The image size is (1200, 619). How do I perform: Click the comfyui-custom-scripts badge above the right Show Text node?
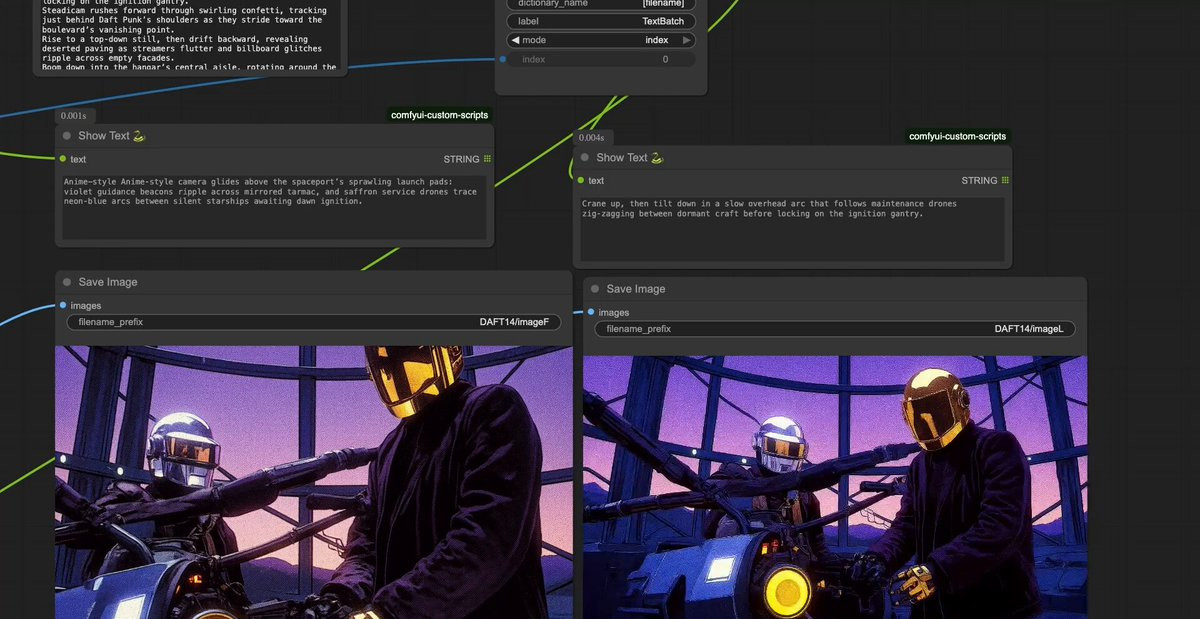pyautogui.click(x=958, y=137)
